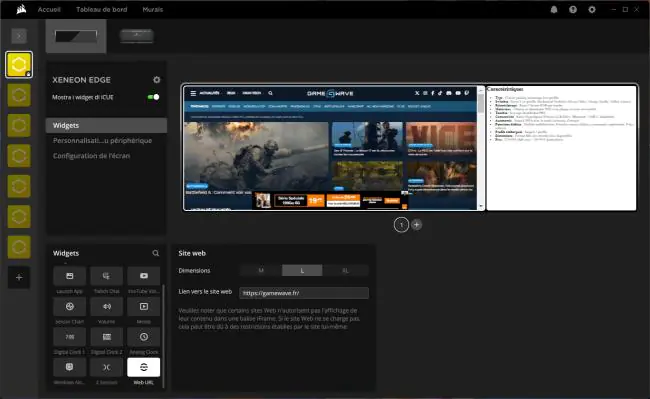650x399 pixels.
Task: Toggle Mostra i widget di iCUE switch
Action: [153, 97]
